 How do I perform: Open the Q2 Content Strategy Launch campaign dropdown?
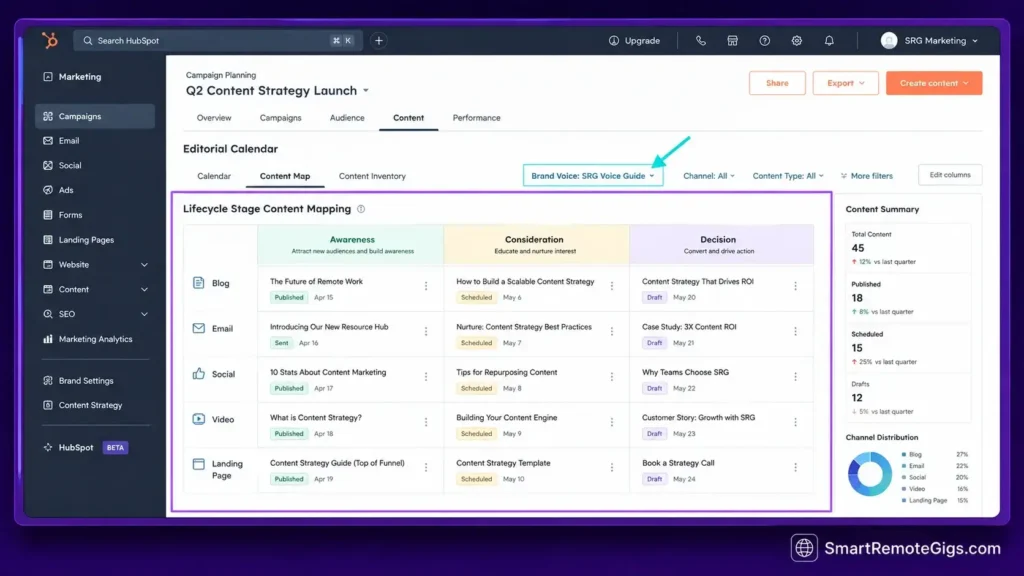(x=366, y=91)
